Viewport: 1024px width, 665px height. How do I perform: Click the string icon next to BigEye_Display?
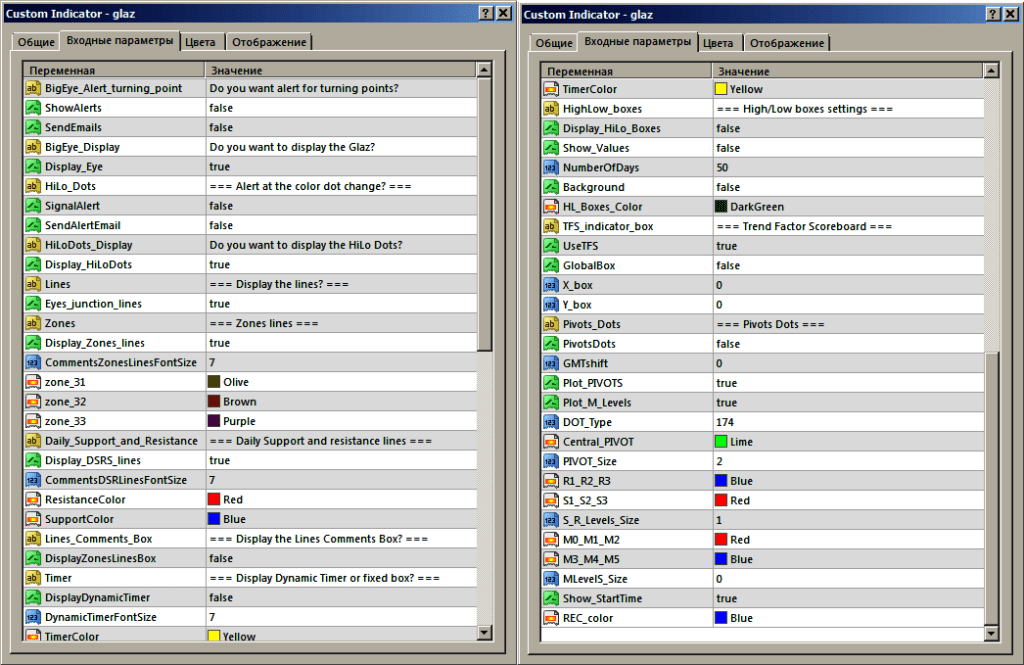point(32,147)
